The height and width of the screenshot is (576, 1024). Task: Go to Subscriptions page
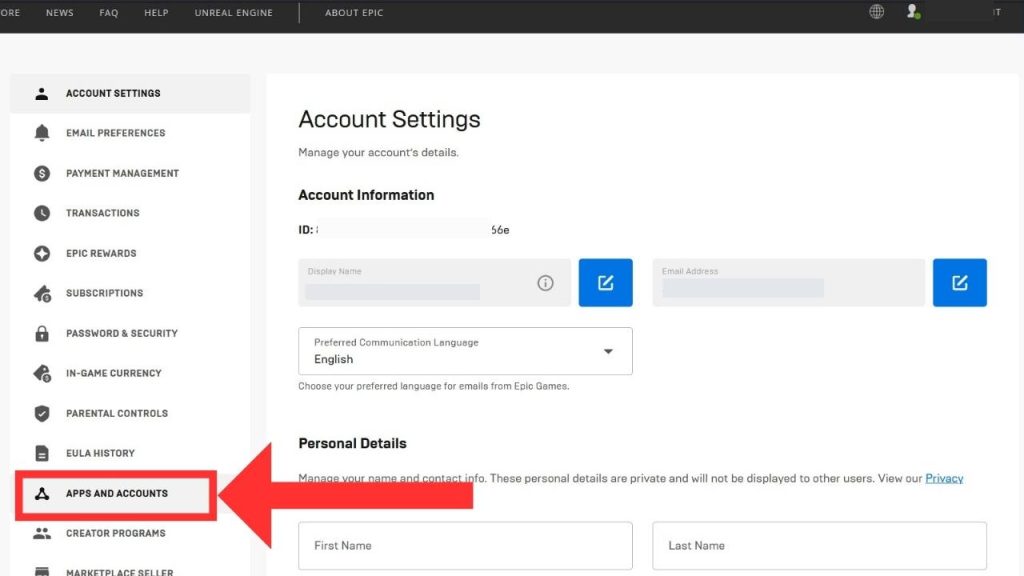130,293
